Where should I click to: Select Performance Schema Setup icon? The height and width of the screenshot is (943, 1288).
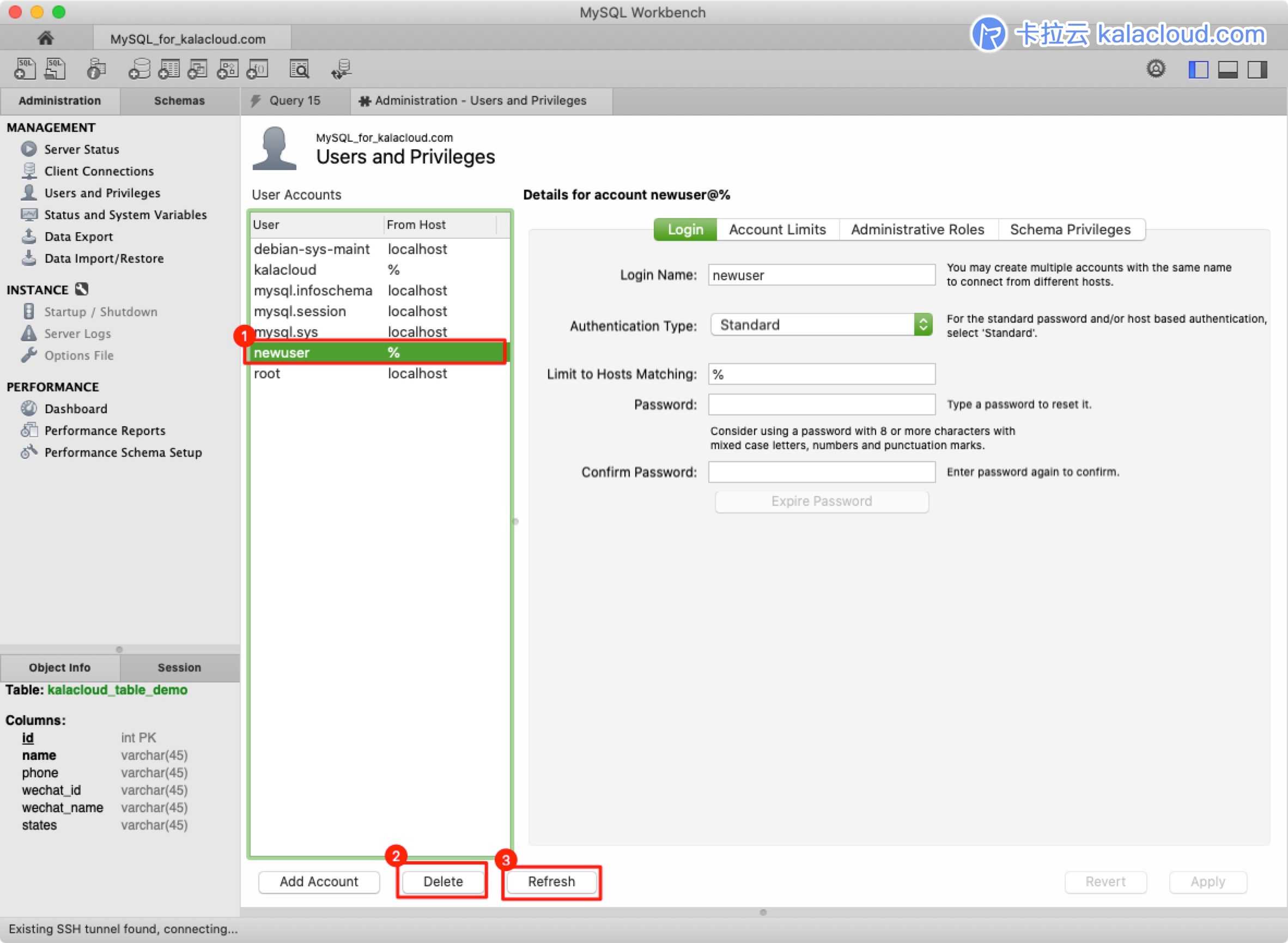click(x=29, y=451)
